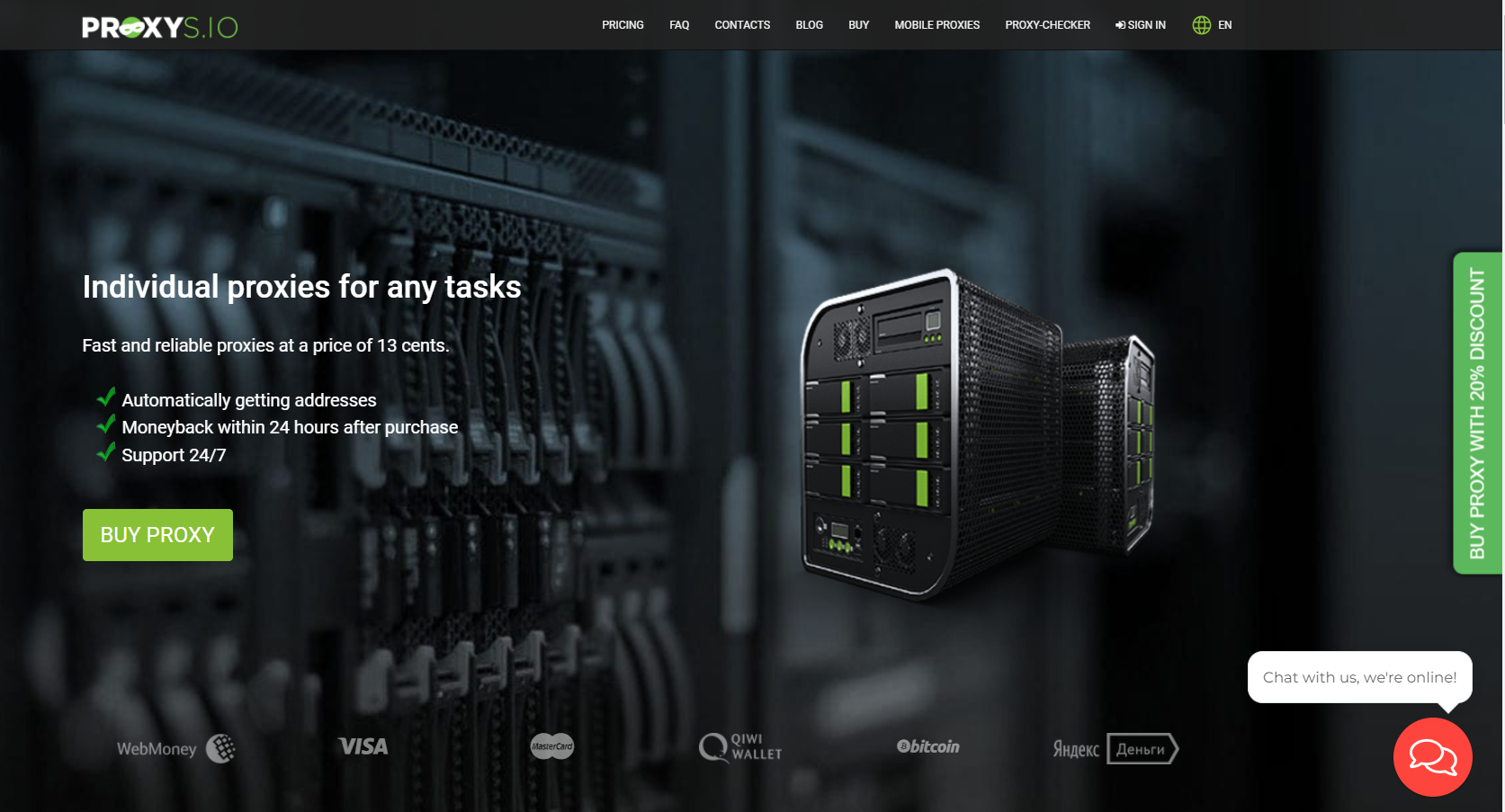The image size is (1505, 812).
Task: Open the MOBILE PROXIES page
Action: coord(936,25)
